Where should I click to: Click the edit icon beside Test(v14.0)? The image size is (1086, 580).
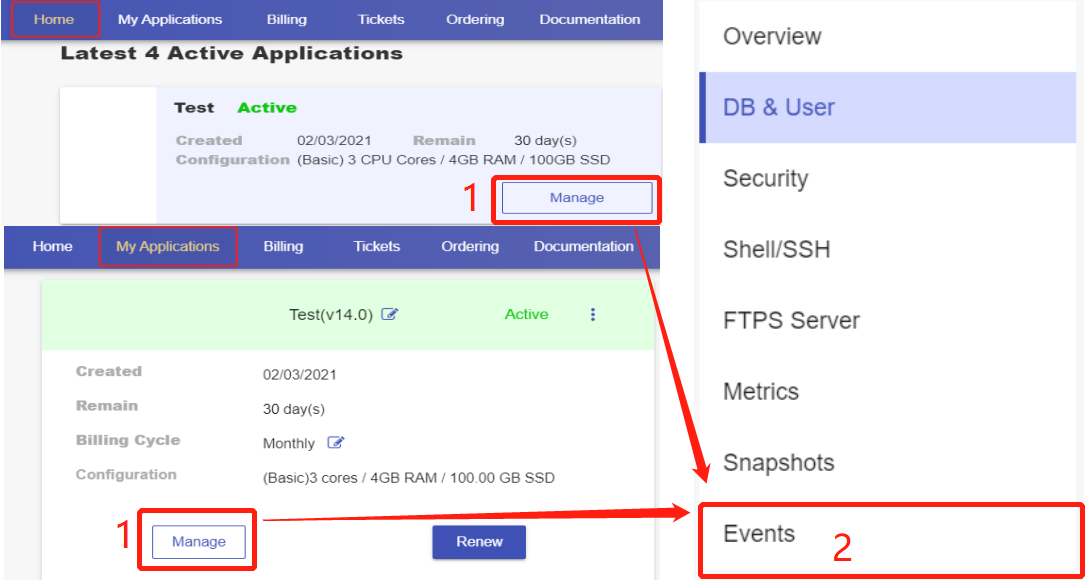[x=390, y=315]
